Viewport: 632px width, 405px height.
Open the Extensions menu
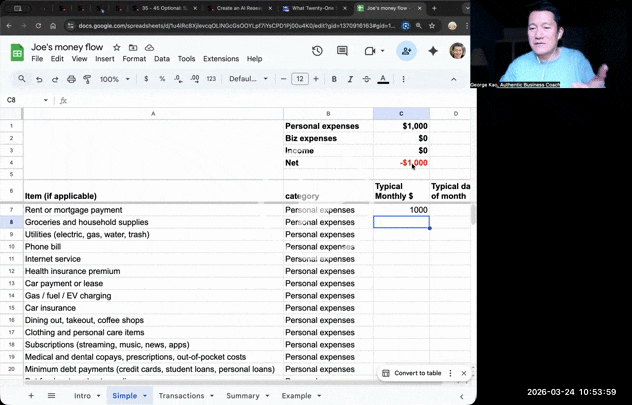tap(221, 59)
